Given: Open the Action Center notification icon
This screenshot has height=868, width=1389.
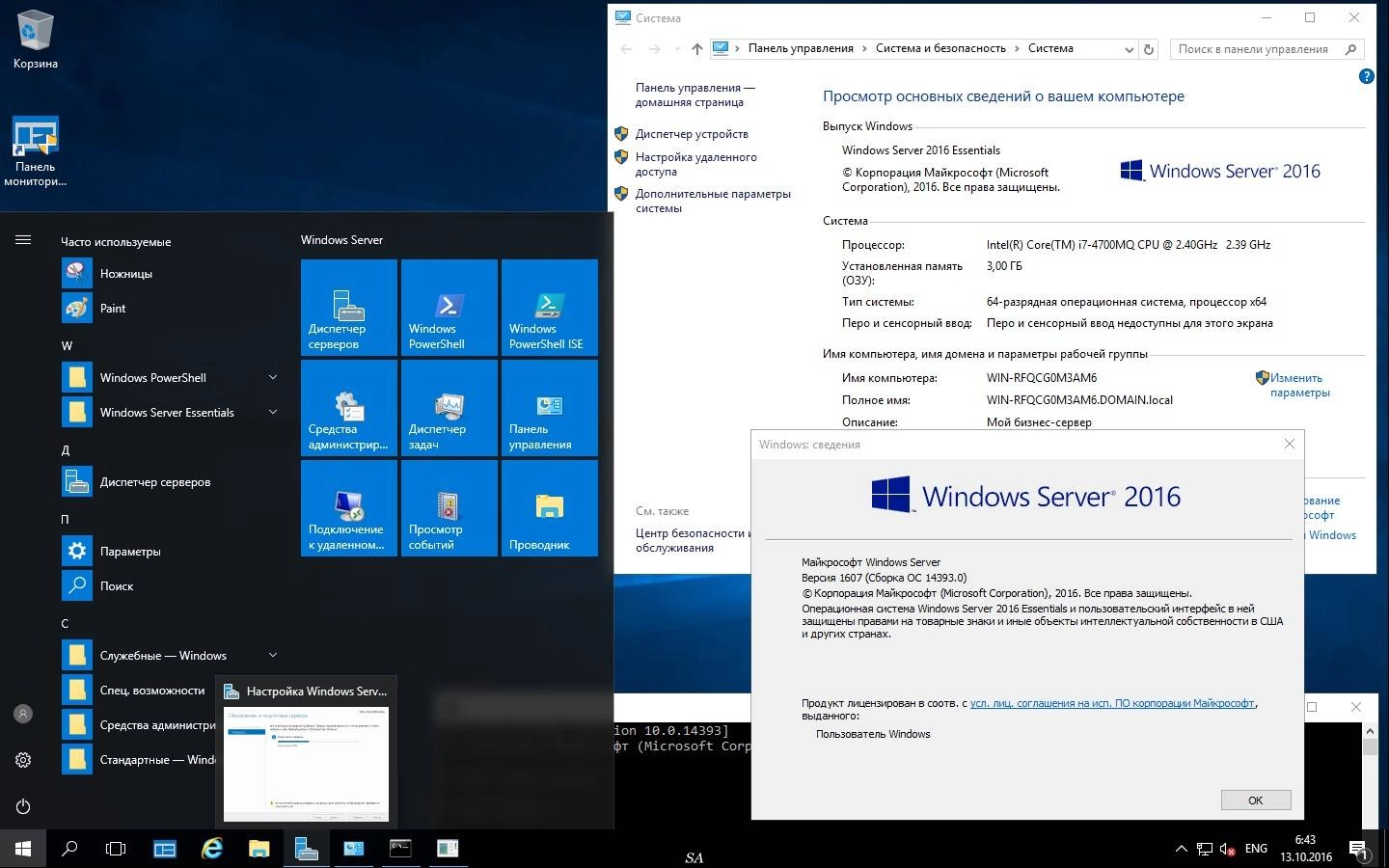Looking at the screenshot, I should 1358,850.
